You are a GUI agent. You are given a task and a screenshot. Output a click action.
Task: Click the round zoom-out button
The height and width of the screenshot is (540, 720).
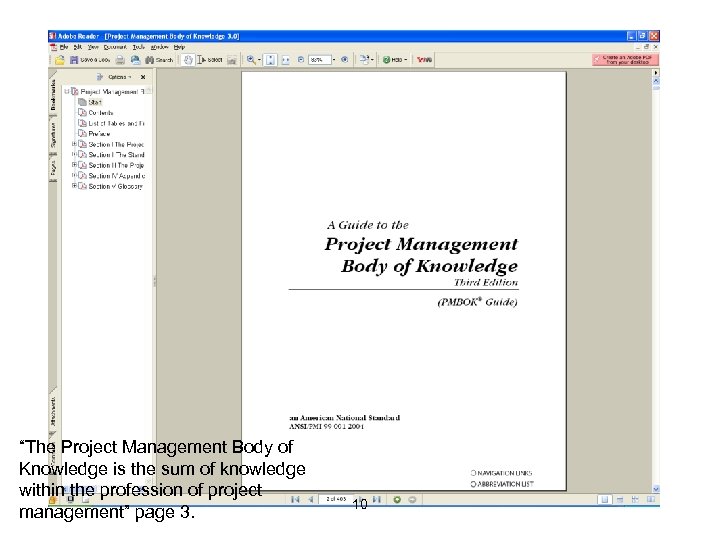[x=301, y=60]
